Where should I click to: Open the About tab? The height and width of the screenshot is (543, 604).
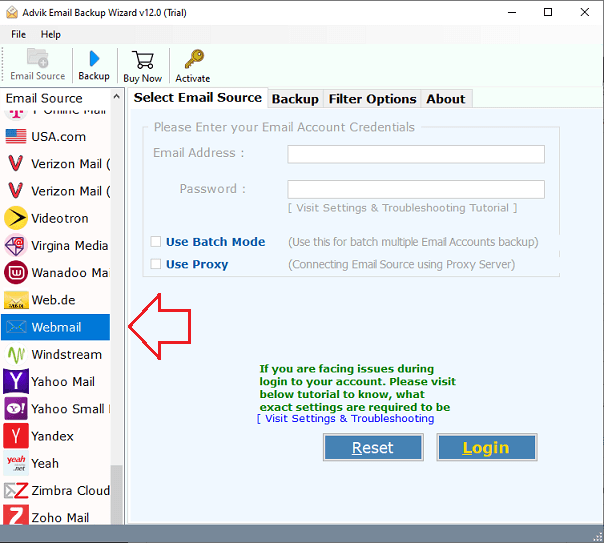446,99
